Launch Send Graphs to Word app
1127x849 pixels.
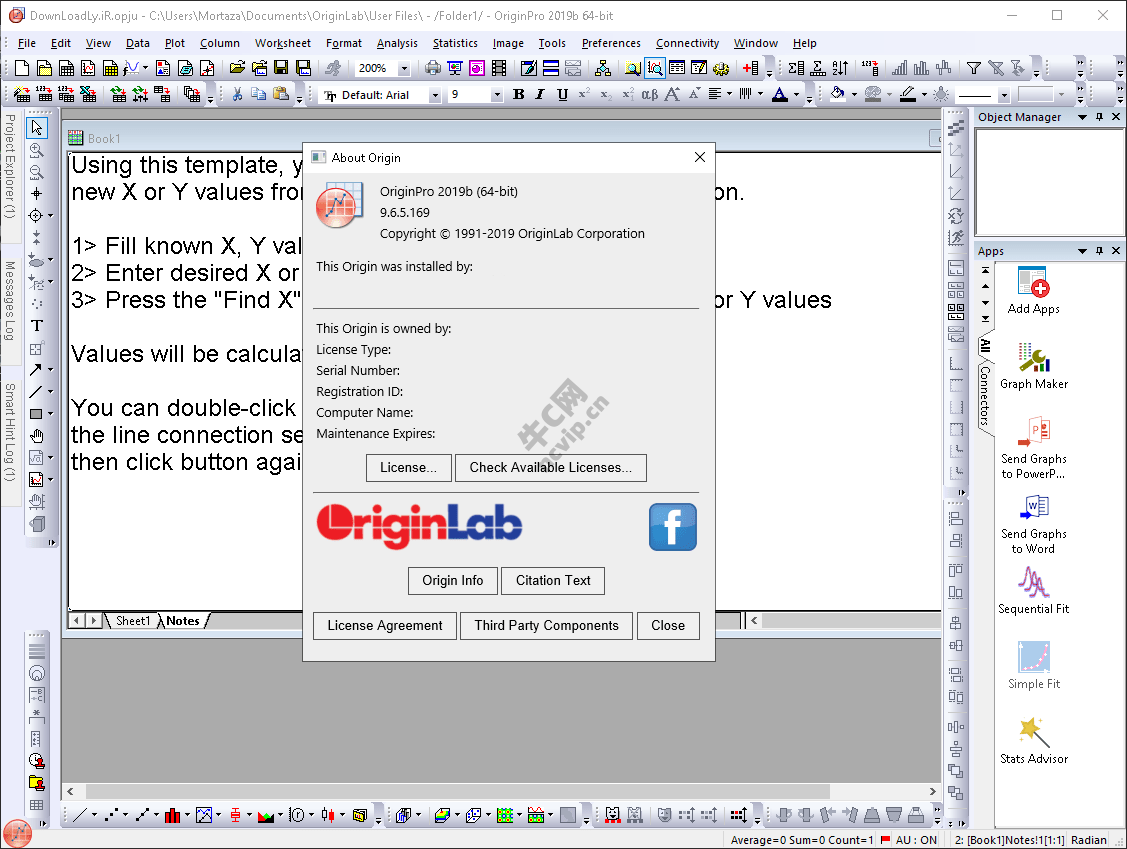[x=1034, y=524]
